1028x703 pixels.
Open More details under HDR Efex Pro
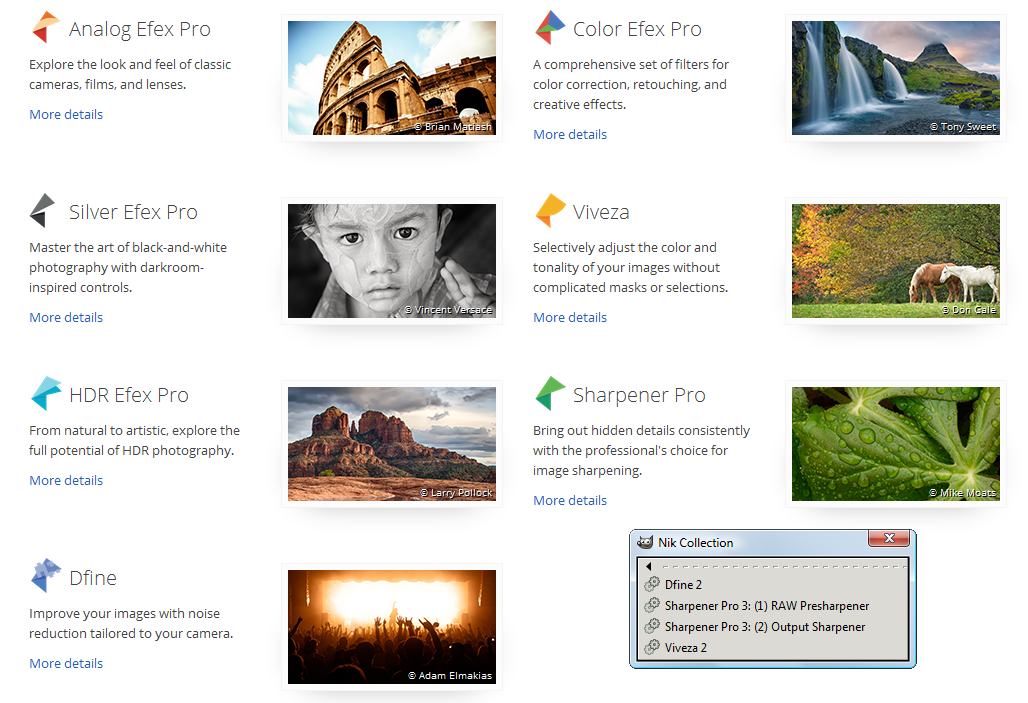click(66, 481)
